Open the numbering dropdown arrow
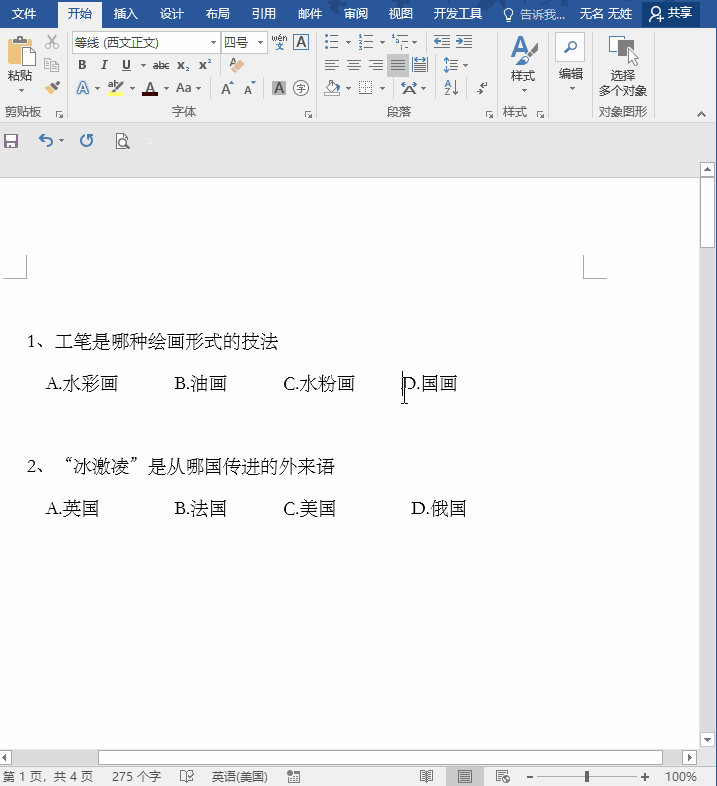This screenshot has width=717, height=786. (383, 42)
